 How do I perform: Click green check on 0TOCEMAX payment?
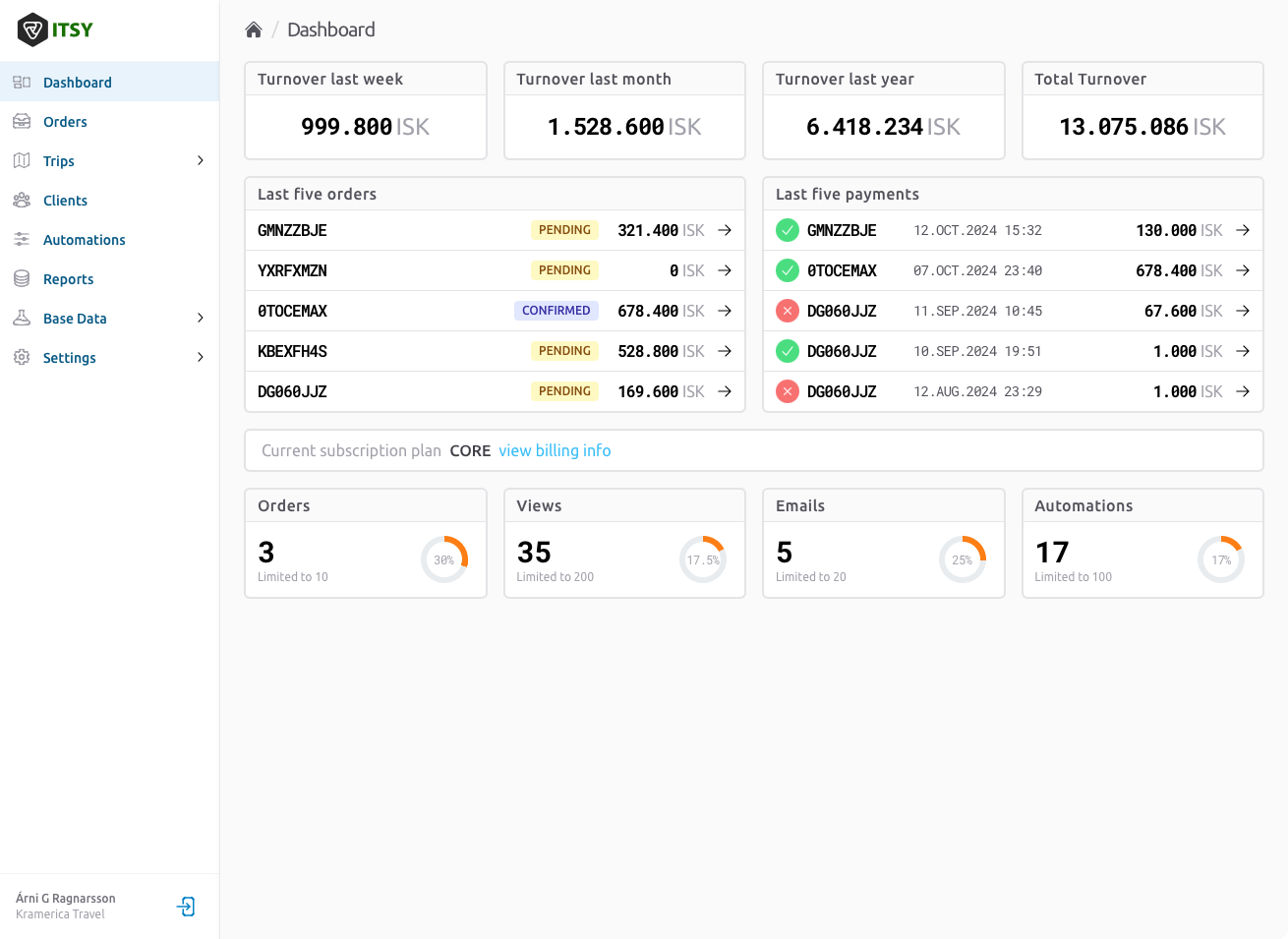(x=788, y=270)
